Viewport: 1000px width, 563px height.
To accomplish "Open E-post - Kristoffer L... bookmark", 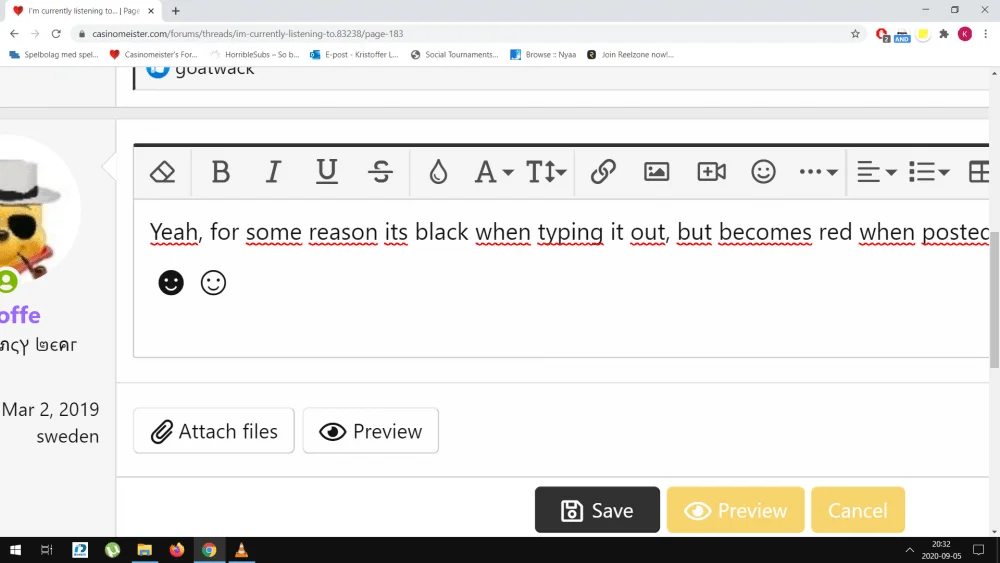I will (354, 55).
